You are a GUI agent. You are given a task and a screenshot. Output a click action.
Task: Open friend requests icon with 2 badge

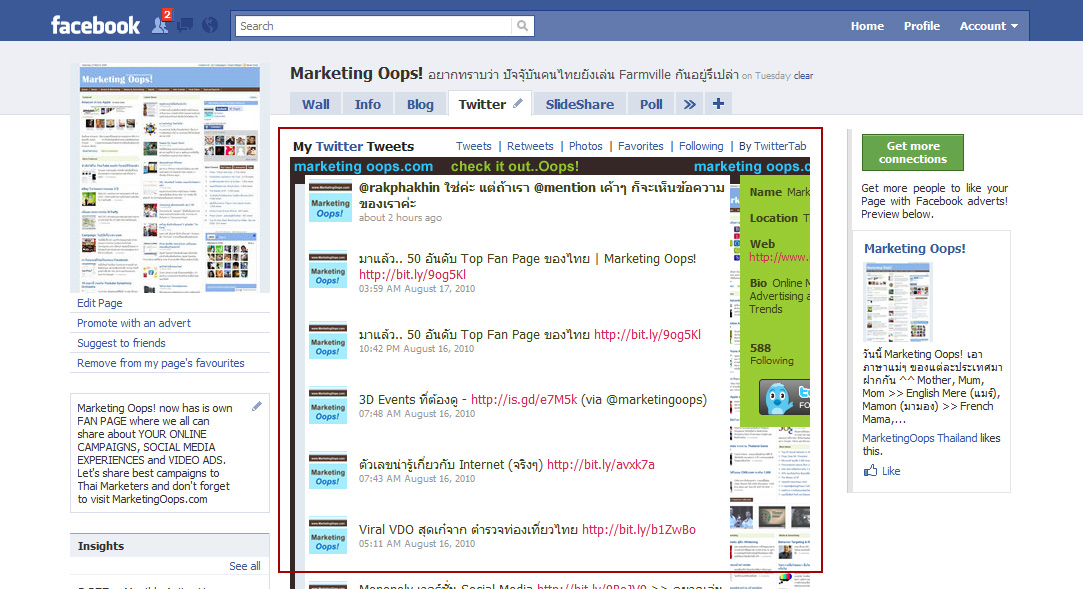point(162,23)
